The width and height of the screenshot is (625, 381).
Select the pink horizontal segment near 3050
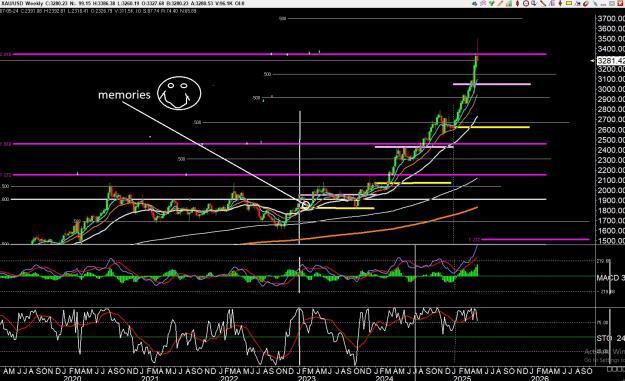click(492, 84)
